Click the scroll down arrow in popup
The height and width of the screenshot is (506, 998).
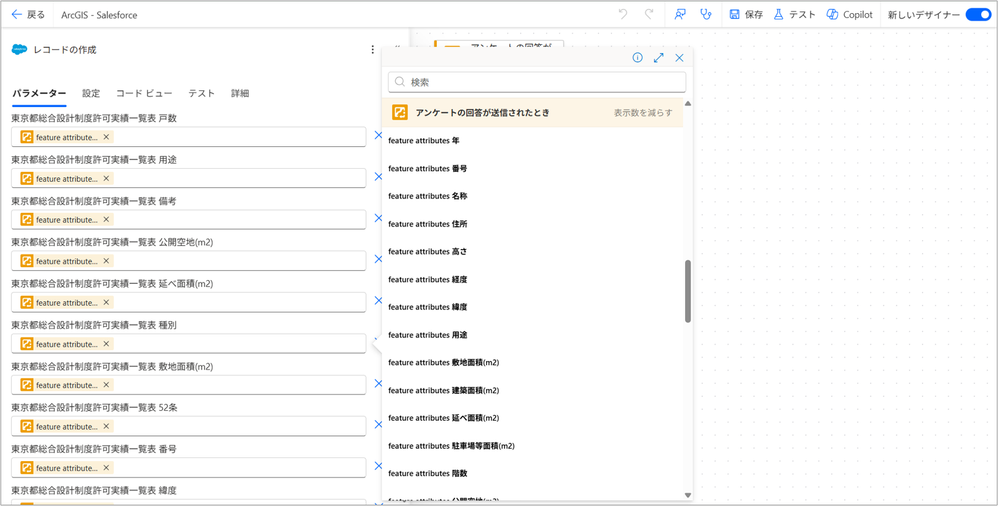[688, 495]
